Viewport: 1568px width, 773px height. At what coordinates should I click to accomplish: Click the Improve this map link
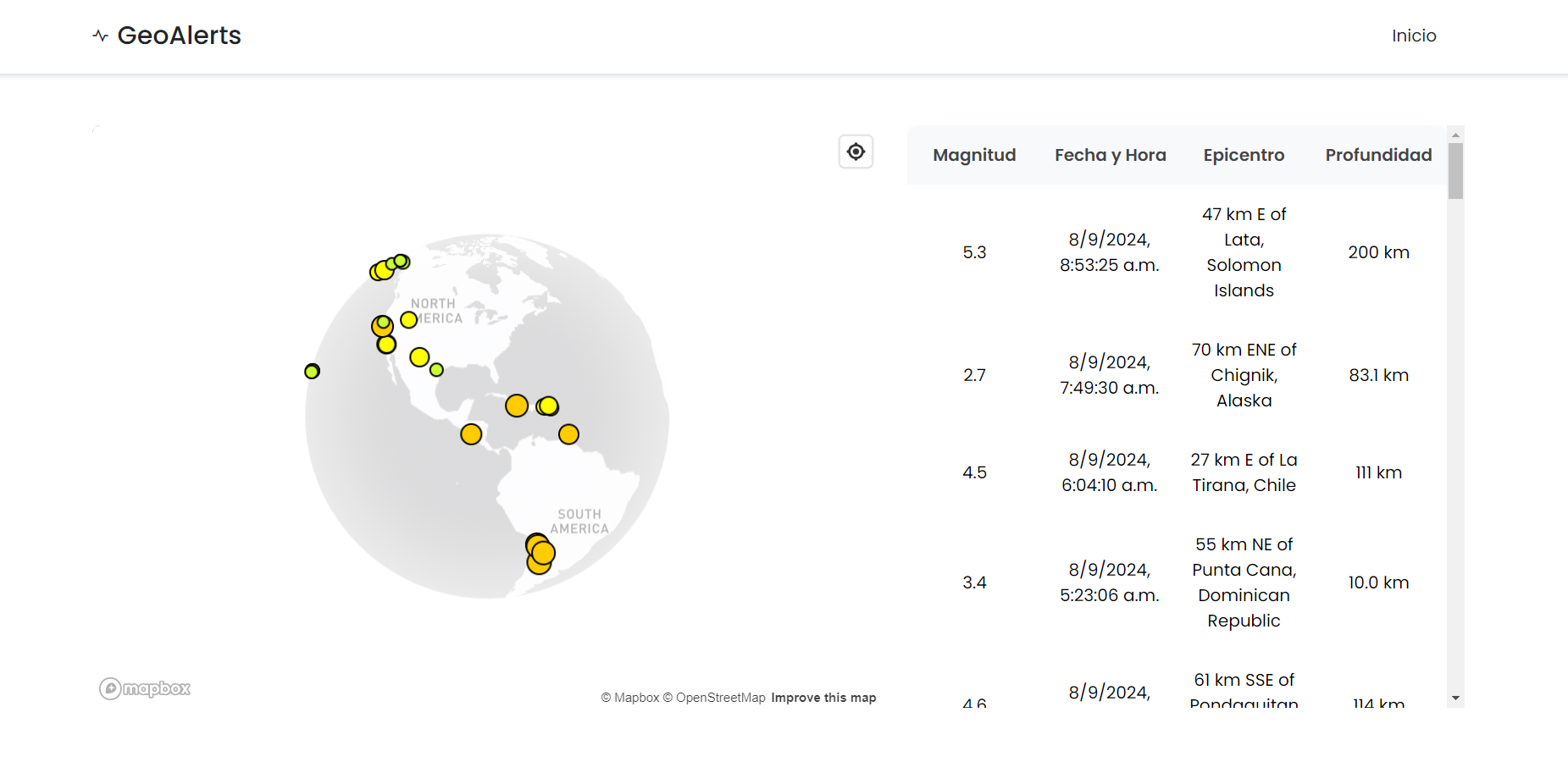pyautogui.click(x=823, y=698)
